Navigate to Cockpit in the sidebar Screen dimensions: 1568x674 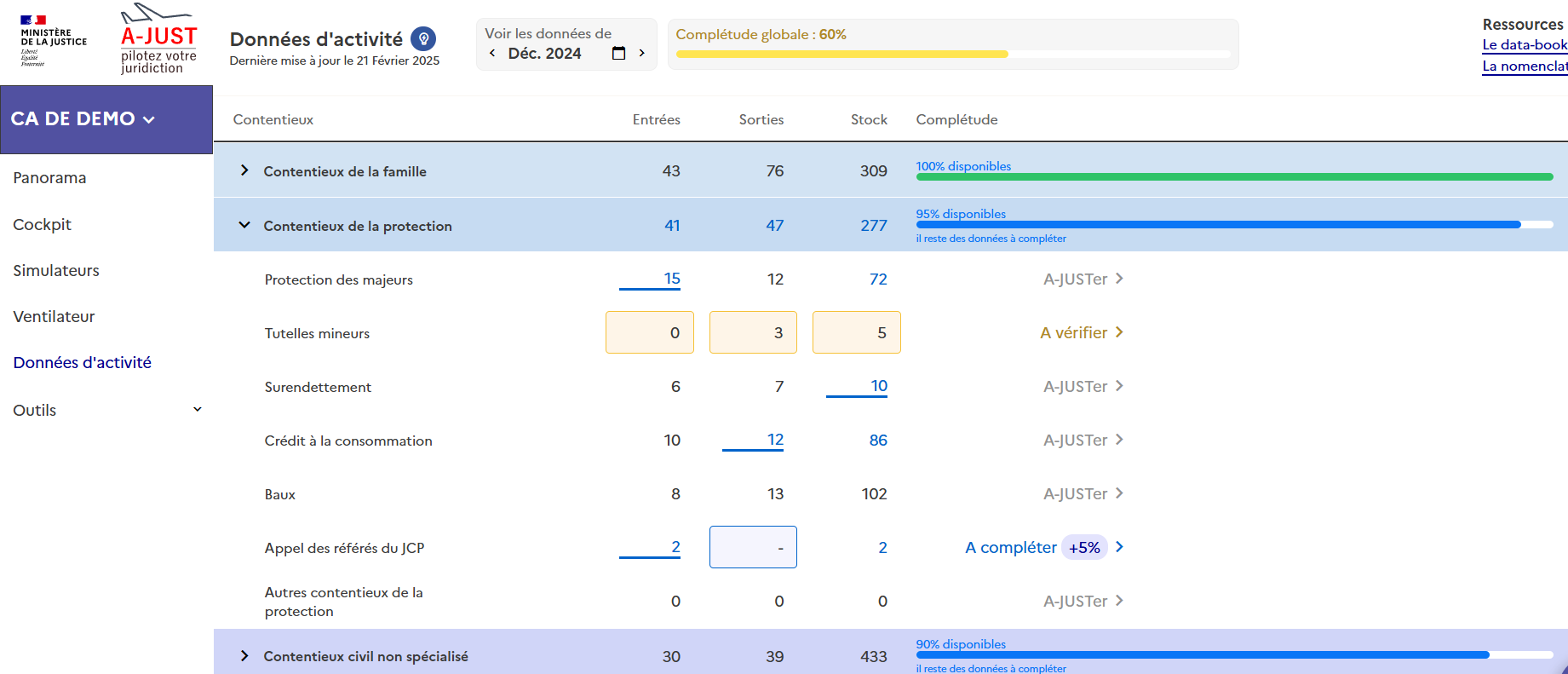click(42, 224)
